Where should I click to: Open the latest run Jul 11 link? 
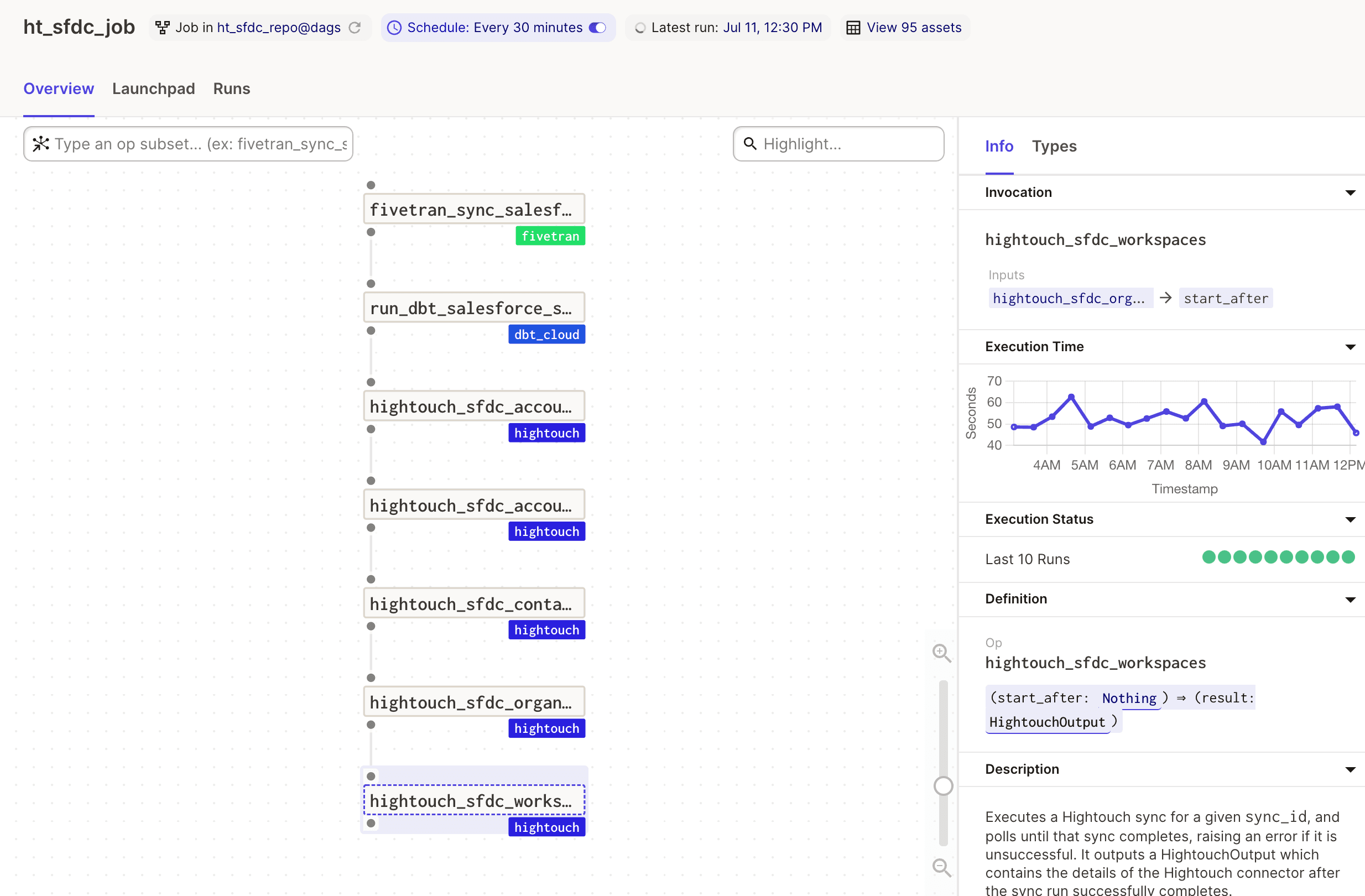point(772,28)
